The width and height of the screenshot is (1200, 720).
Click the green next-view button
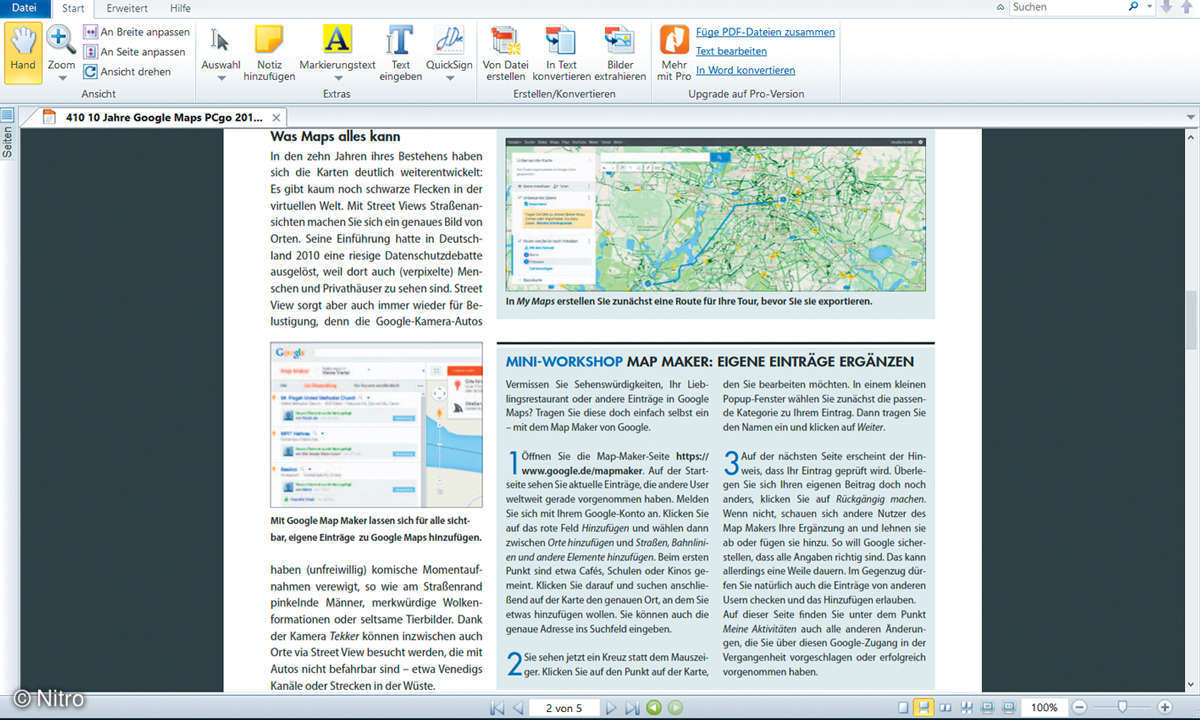[676, 708]
